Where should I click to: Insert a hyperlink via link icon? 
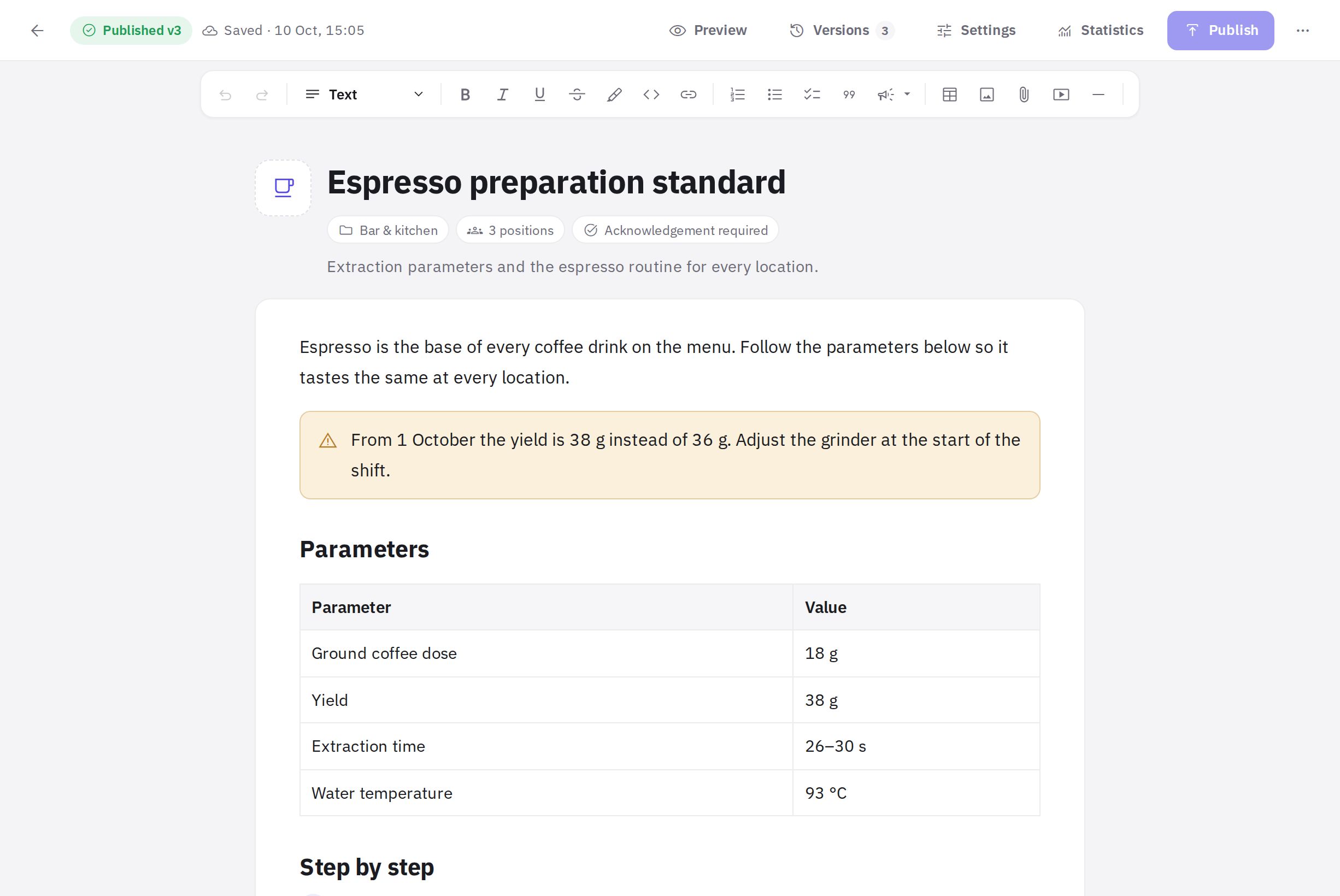689,95
